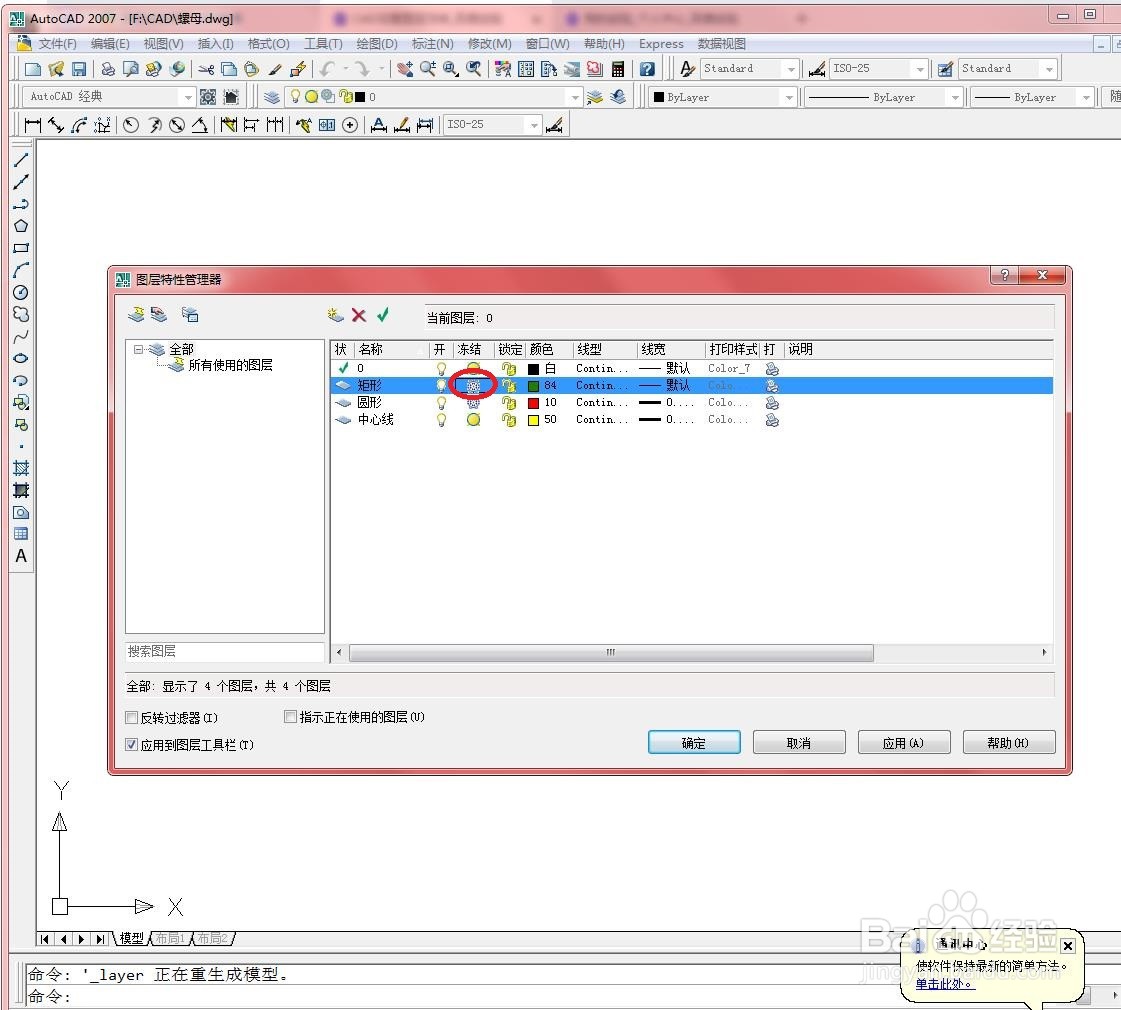
Task: Uncheck the 应用到图层工具栏 checkbox
Action: coord(132,744)
